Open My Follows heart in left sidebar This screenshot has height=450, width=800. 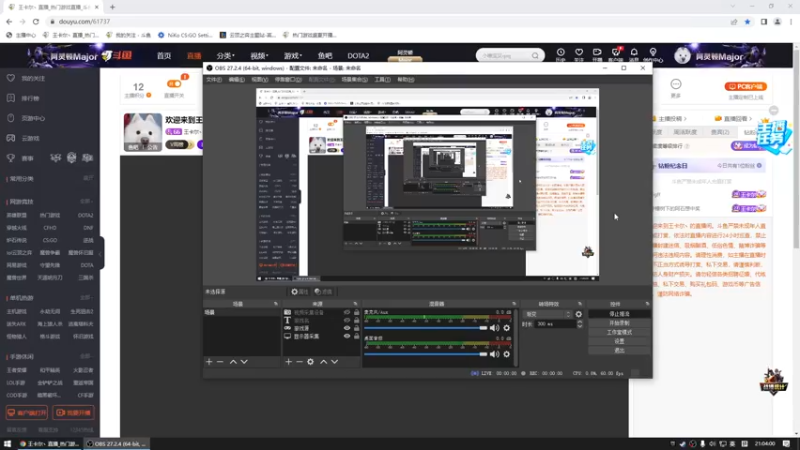coord(11,78)
